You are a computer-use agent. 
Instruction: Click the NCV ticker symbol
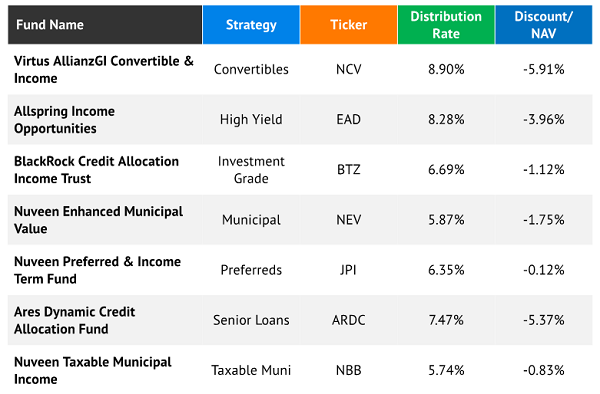349,69
